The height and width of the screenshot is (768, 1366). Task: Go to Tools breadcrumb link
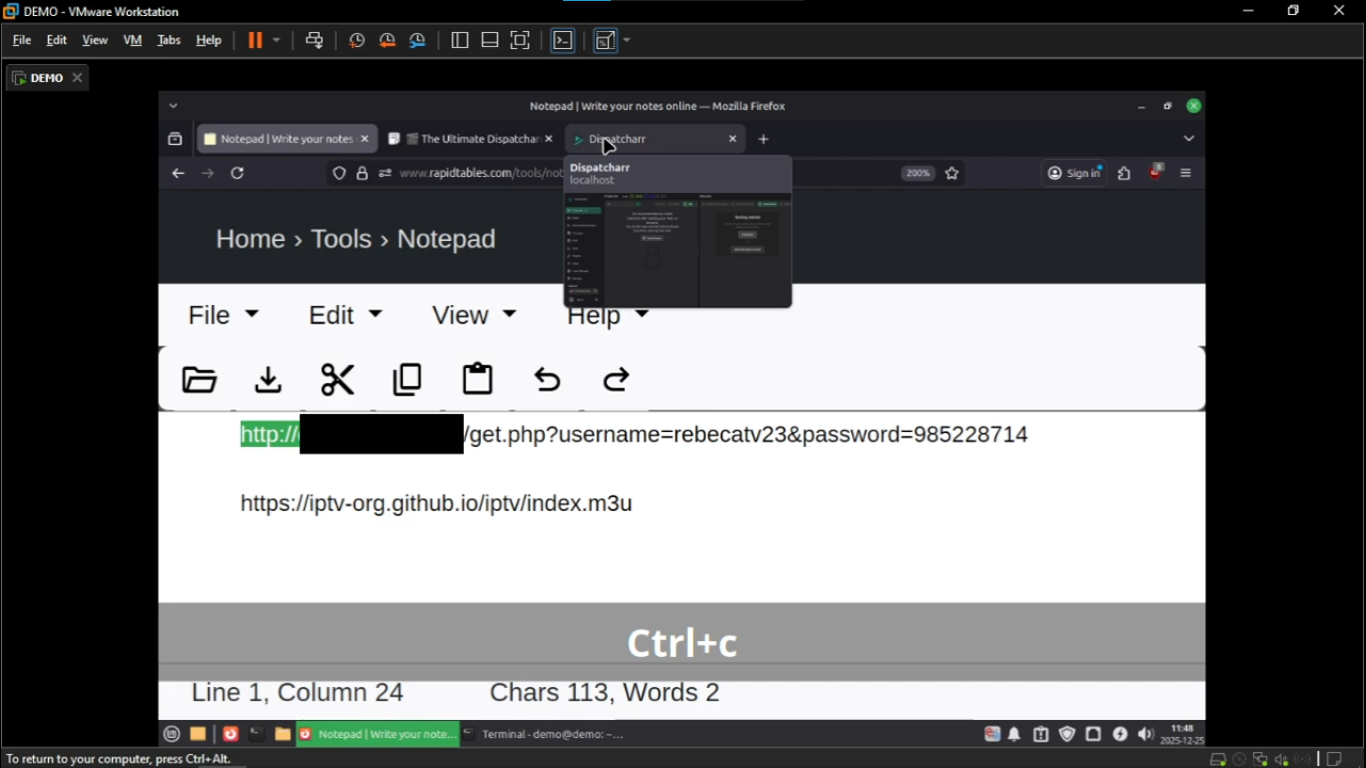341,239
